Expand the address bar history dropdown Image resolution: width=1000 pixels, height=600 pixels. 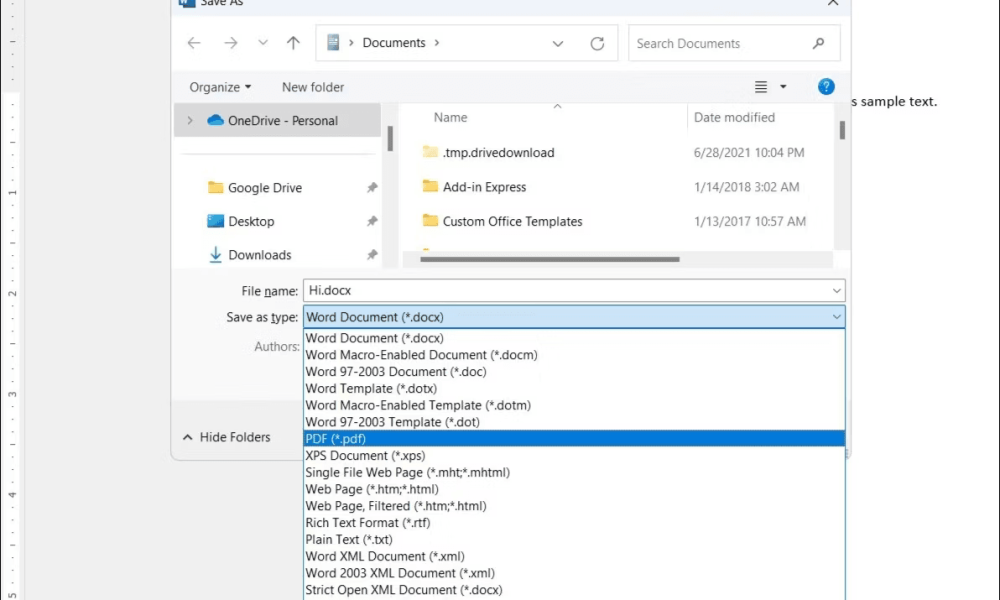557,43
